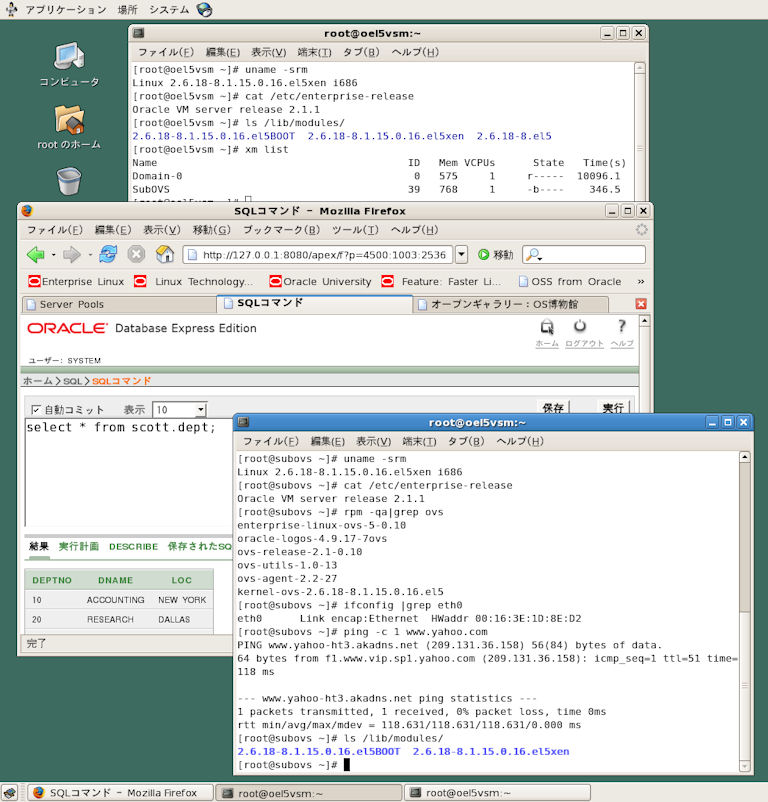Select the 結果 results tab
This screenshot has width=768, height=802.
pyautogui.click(x=39, y=546)
